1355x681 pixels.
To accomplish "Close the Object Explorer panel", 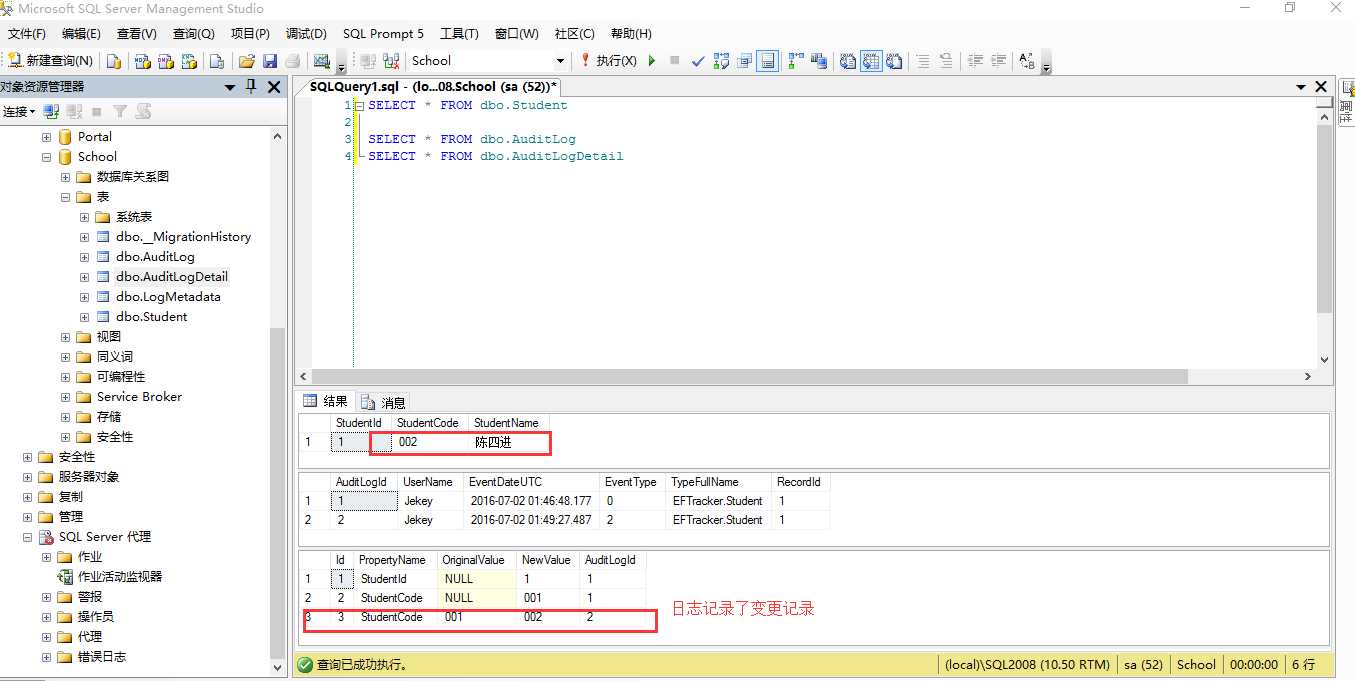I will [x=273, y=87].
